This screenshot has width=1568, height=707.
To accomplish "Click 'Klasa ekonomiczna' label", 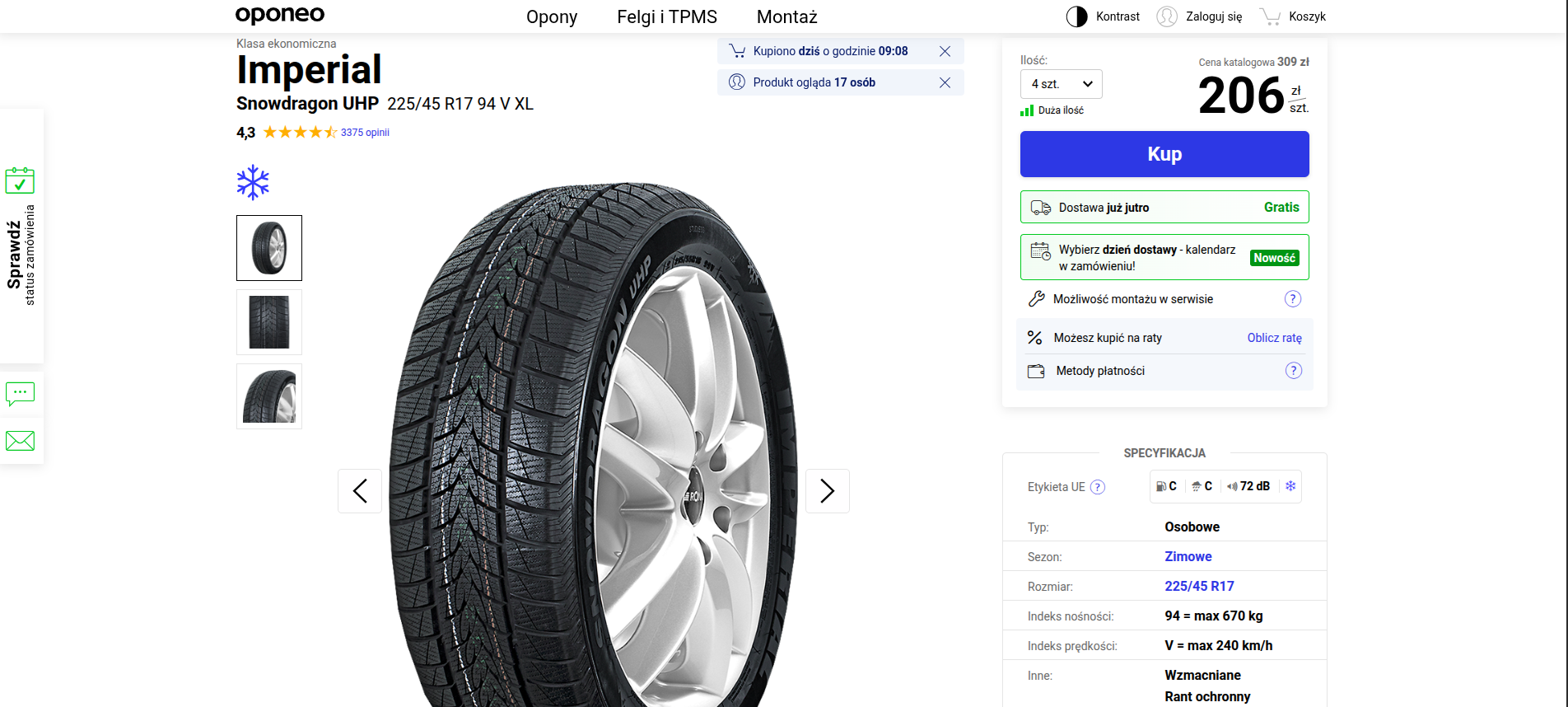I will coord(286,44).
